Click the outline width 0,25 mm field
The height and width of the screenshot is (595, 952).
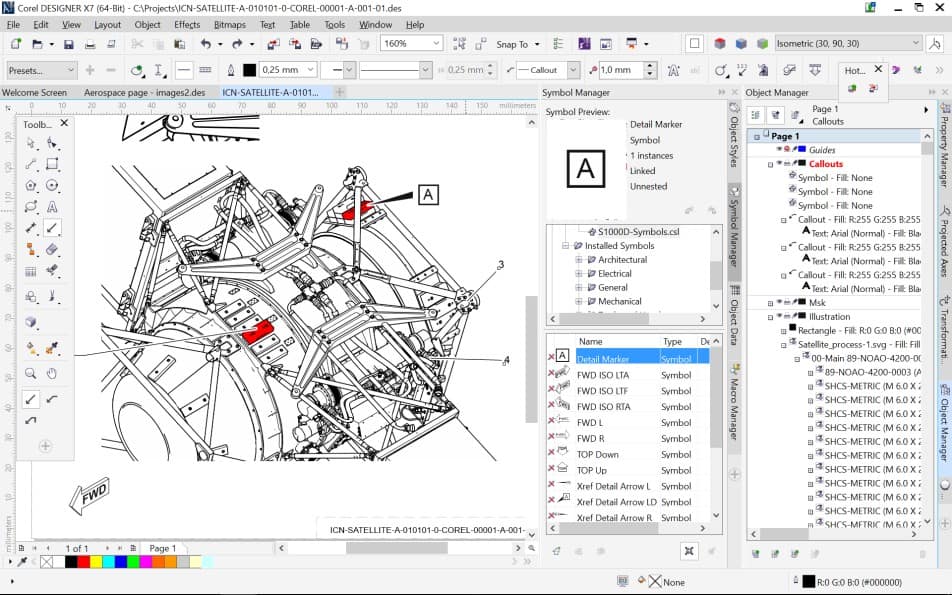(x=281, y=70)
